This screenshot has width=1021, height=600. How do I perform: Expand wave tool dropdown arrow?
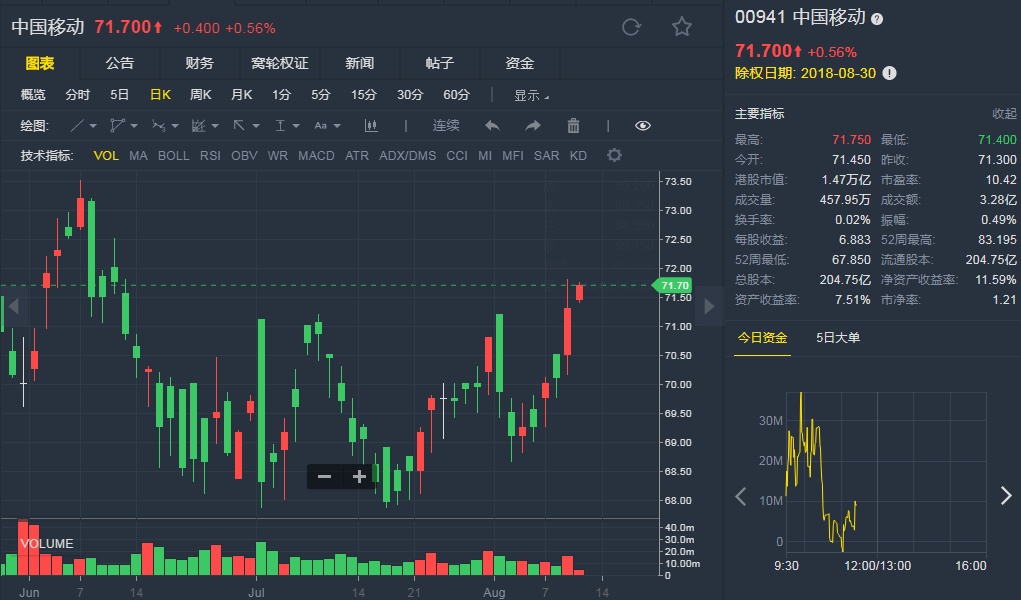coord(175,126)
